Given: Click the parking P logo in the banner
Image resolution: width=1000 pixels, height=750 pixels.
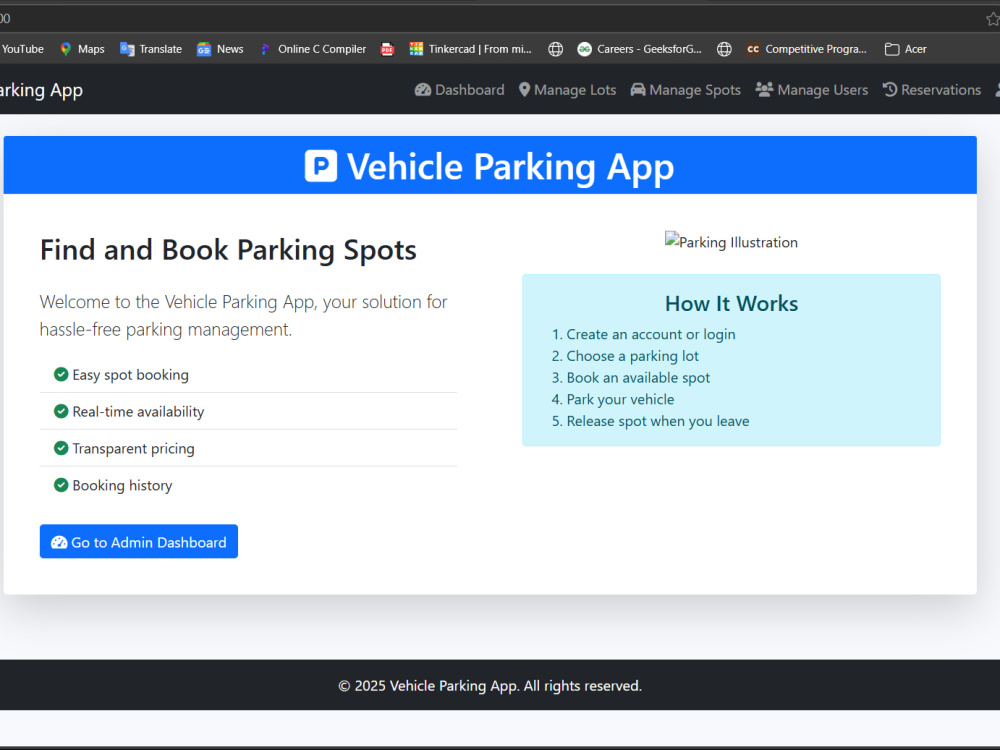Looking at the screenshot, I should 321,166.
